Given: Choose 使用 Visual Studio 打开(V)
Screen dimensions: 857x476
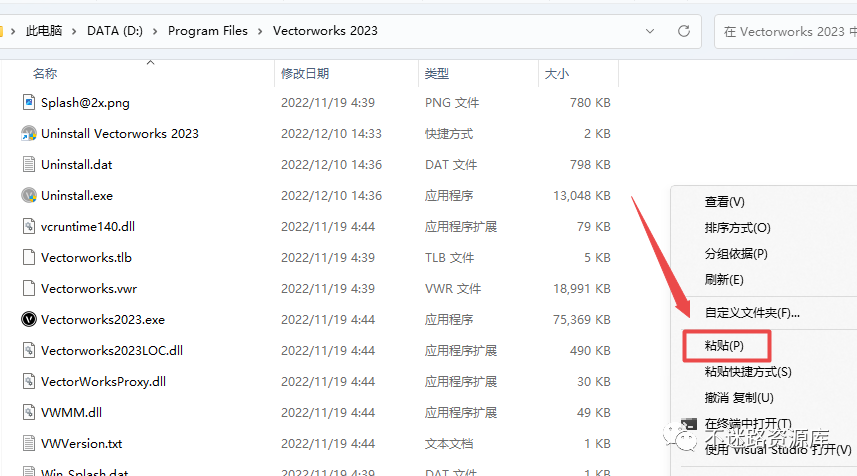Looking at the screenshot, I should [x=778, y=450].
